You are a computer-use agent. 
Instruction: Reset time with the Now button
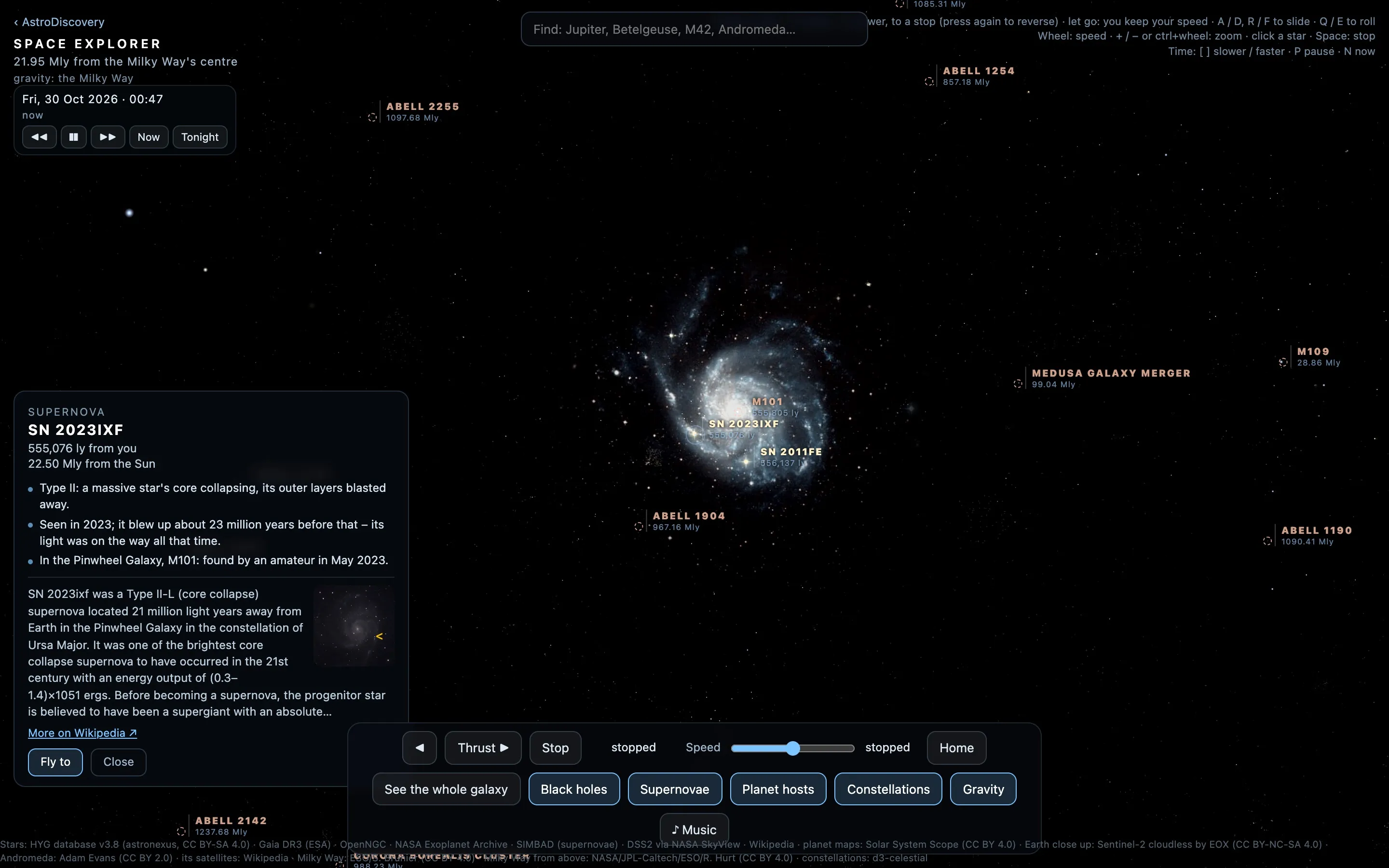point(149,136)
